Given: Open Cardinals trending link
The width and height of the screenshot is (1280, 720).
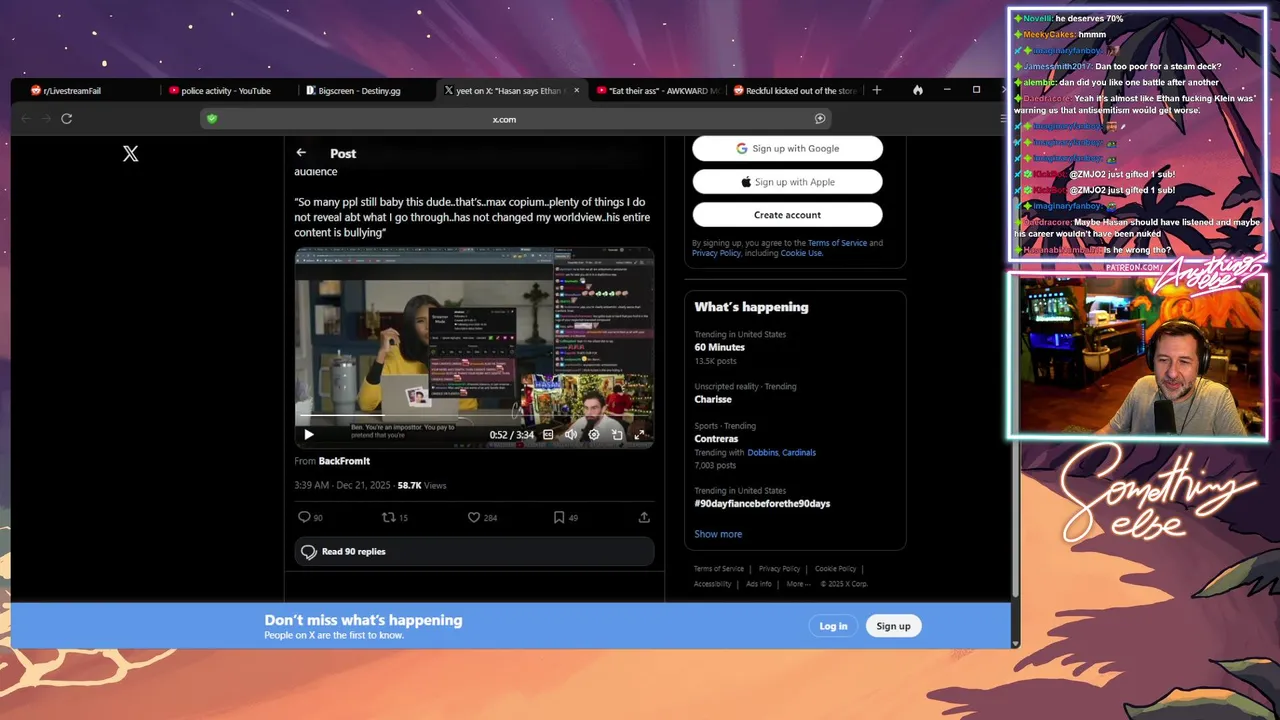Looking at the screenshot, I should point(799,452).
